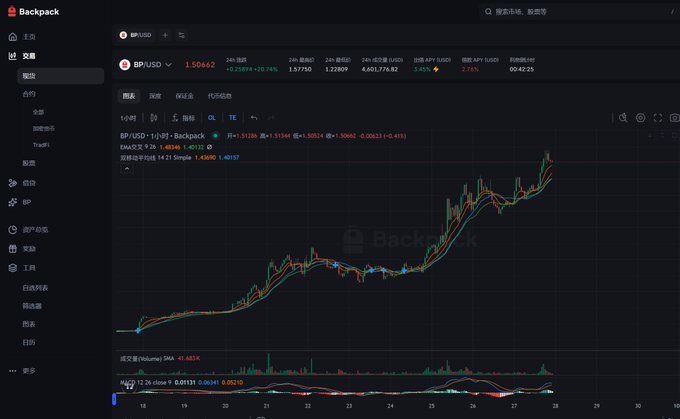Click the search magnifier icon
The height and width of the screenshot is (419, 680).
pos(488,12)
